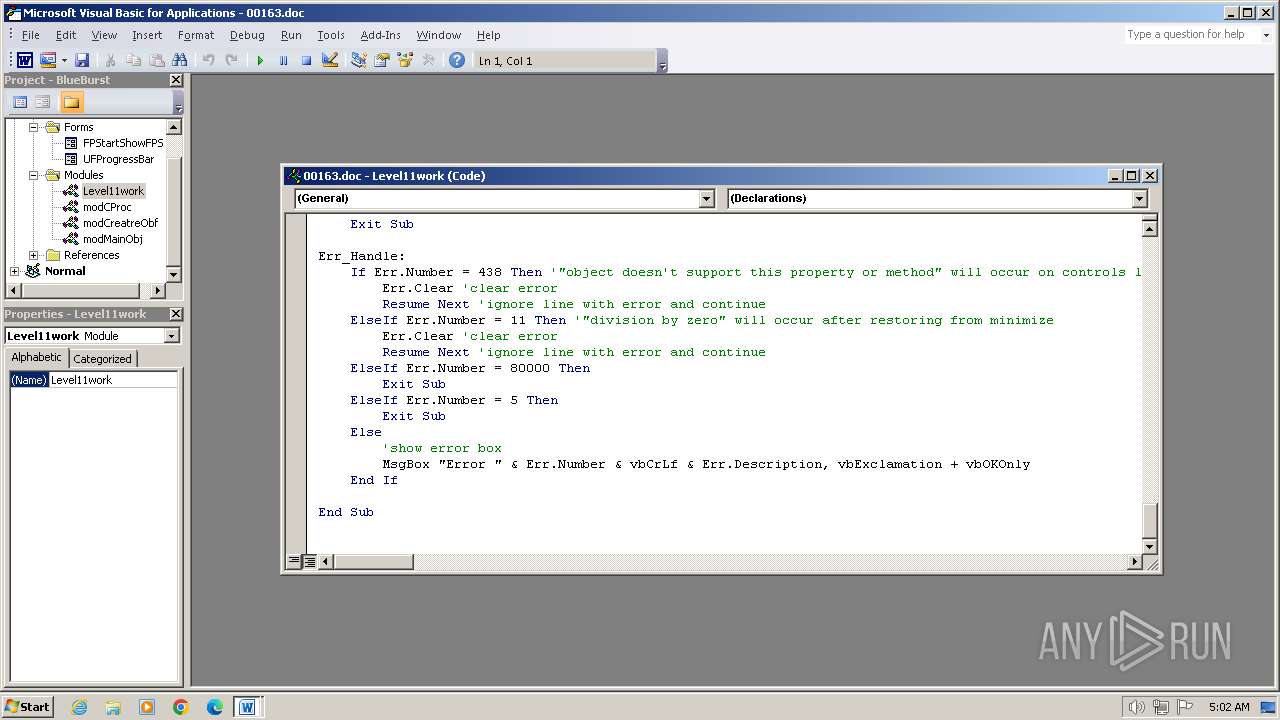Click the Insert UserForm toolbar icon
Viewport: 1280px width, 720px height.
(x=47, y=61)
